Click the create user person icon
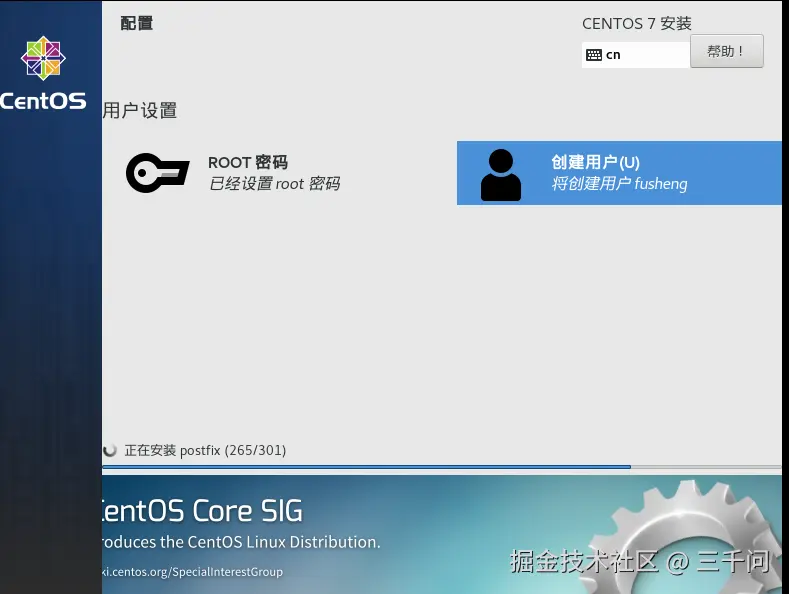Viewport: 789px width, 594px height. [x=501, y=175]
